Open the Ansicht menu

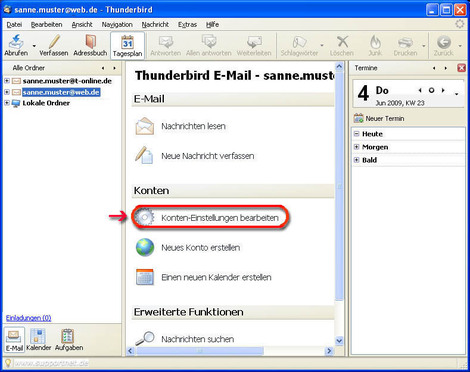click(x=82, y=24)
